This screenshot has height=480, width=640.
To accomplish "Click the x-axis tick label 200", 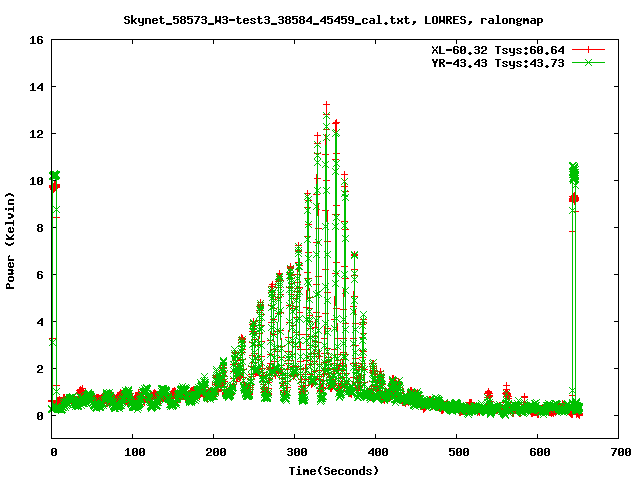I will click(x=216, y=452).
